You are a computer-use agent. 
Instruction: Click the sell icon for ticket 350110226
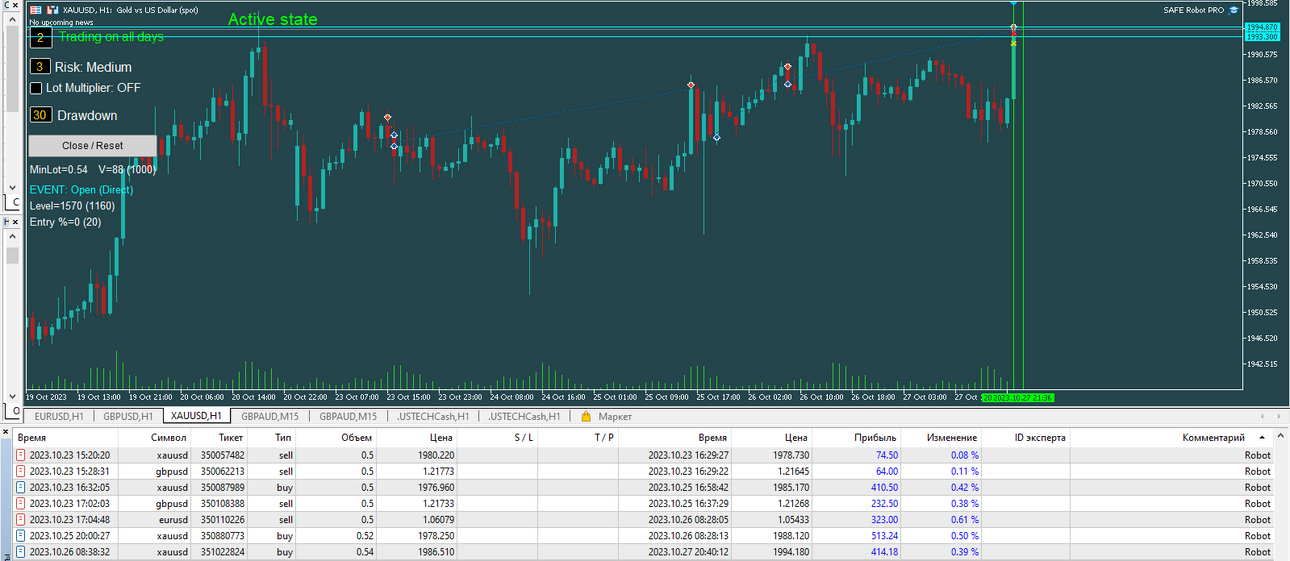click(21, 520)
